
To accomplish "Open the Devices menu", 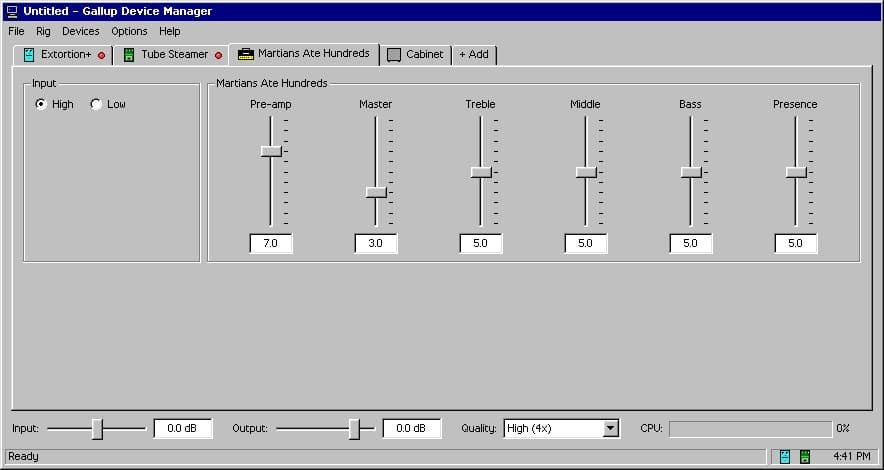I will click(81, 32).
